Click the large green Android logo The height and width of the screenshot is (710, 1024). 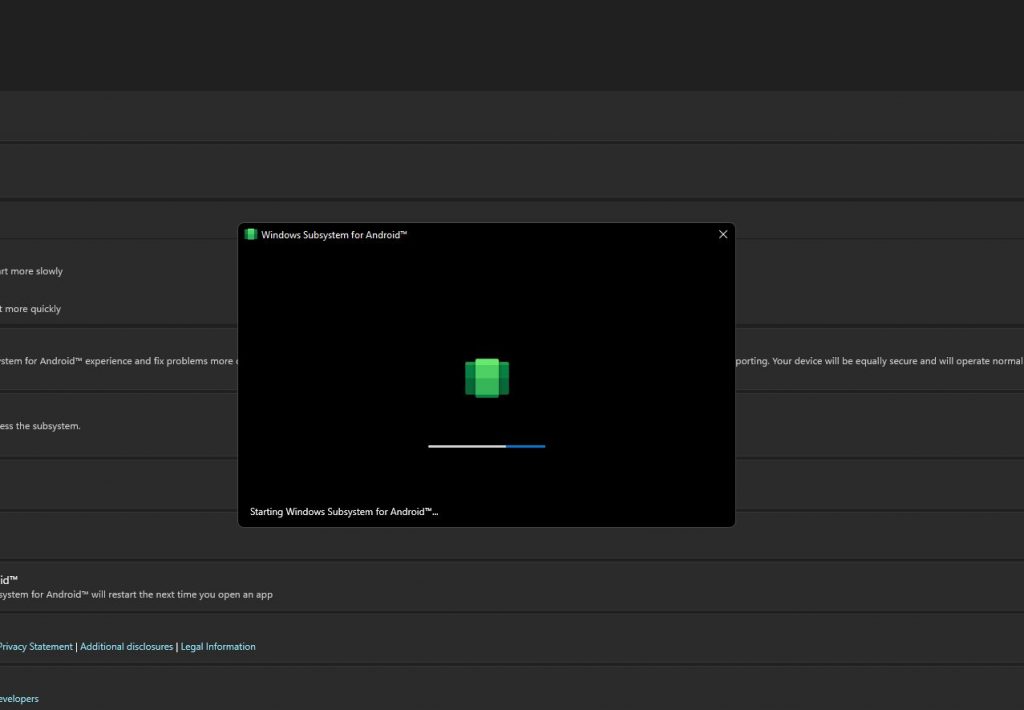tap(487, 378)
